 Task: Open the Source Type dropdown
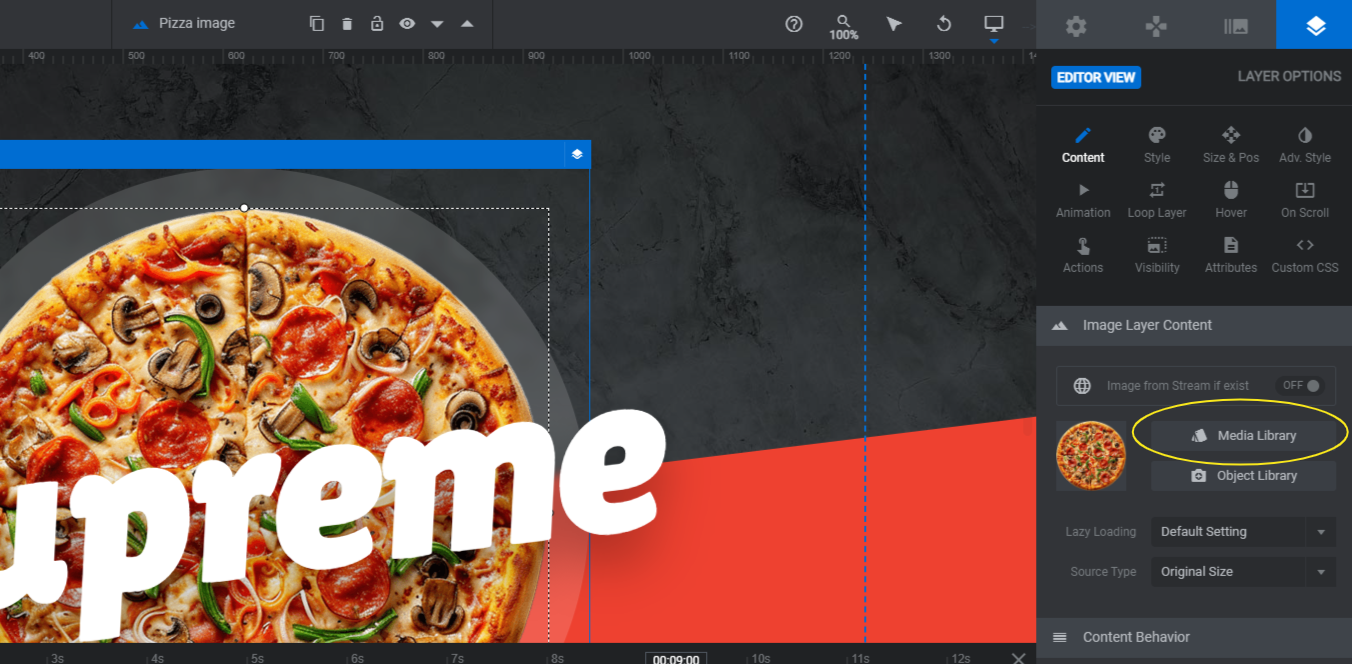click(x=1243, y=572)
